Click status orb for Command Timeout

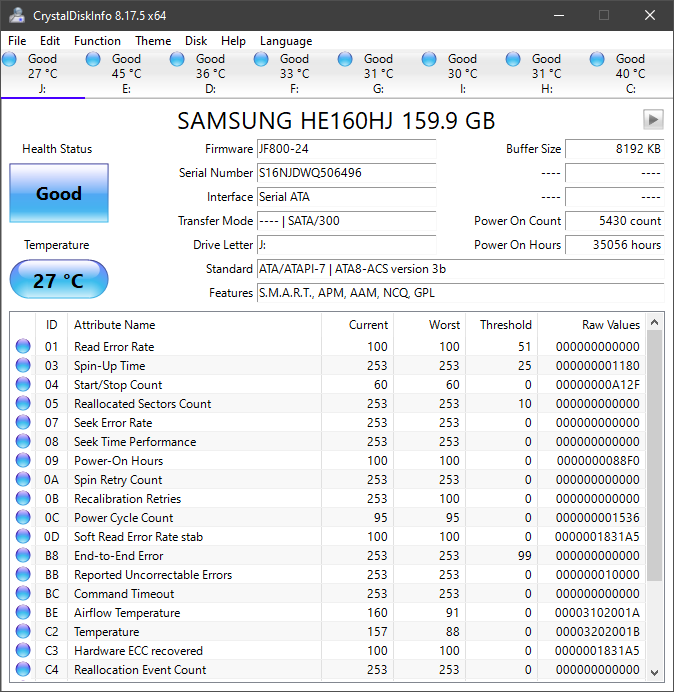[23, 593]
